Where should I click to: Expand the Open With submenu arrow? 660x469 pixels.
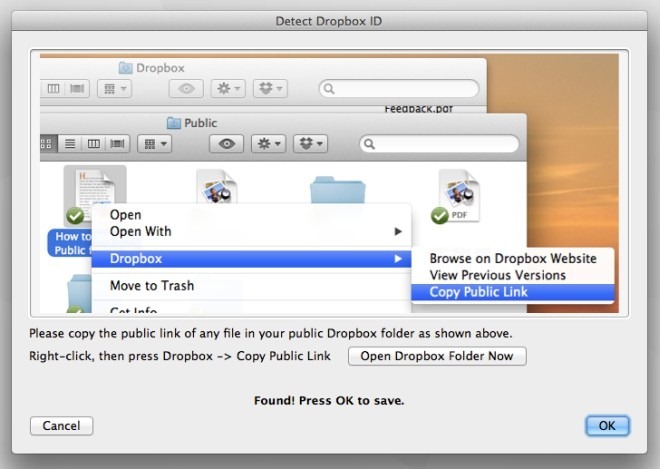click(398, 232)
